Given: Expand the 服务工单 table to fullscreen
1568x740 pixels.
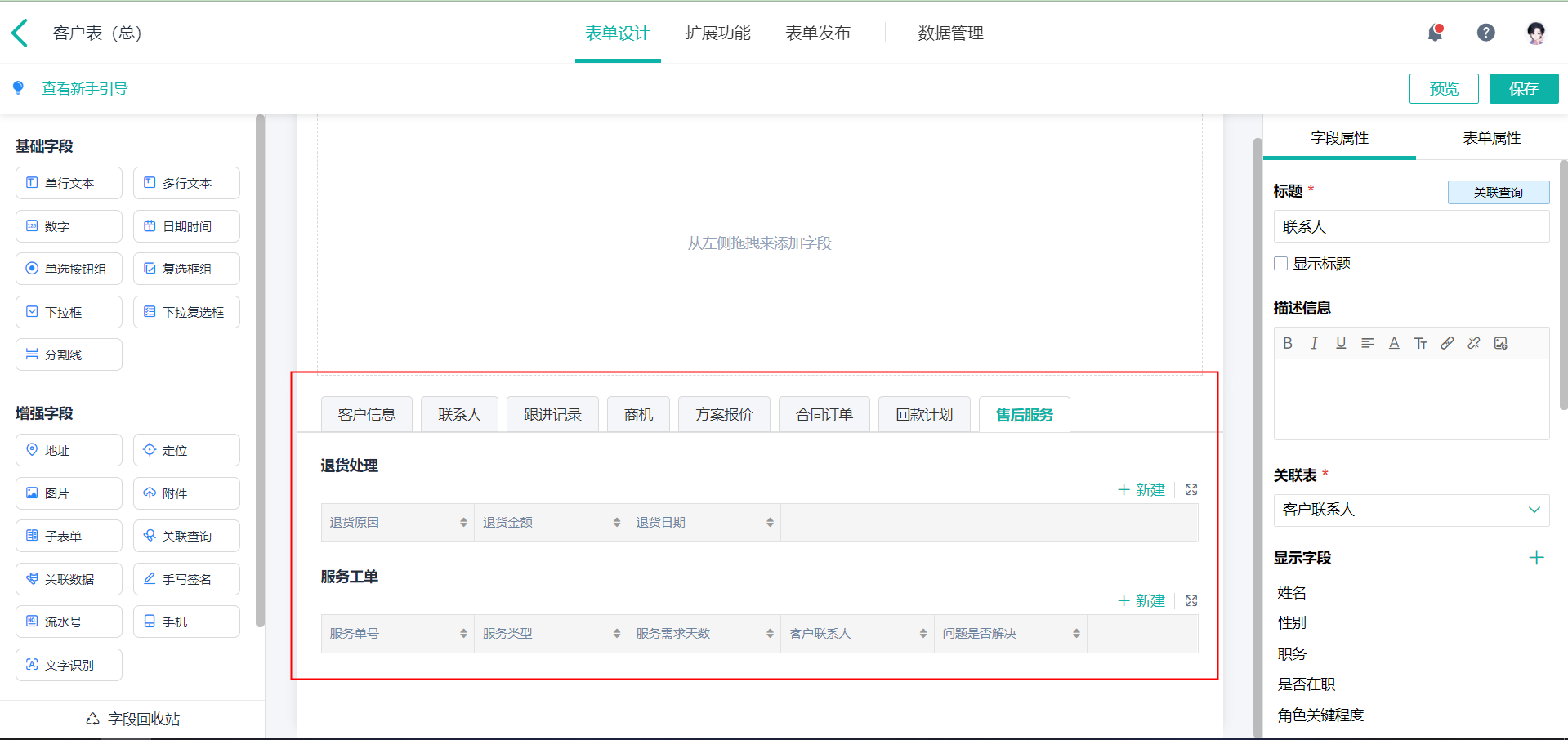Looking at the screenshot, I should tap(1191, 600).
